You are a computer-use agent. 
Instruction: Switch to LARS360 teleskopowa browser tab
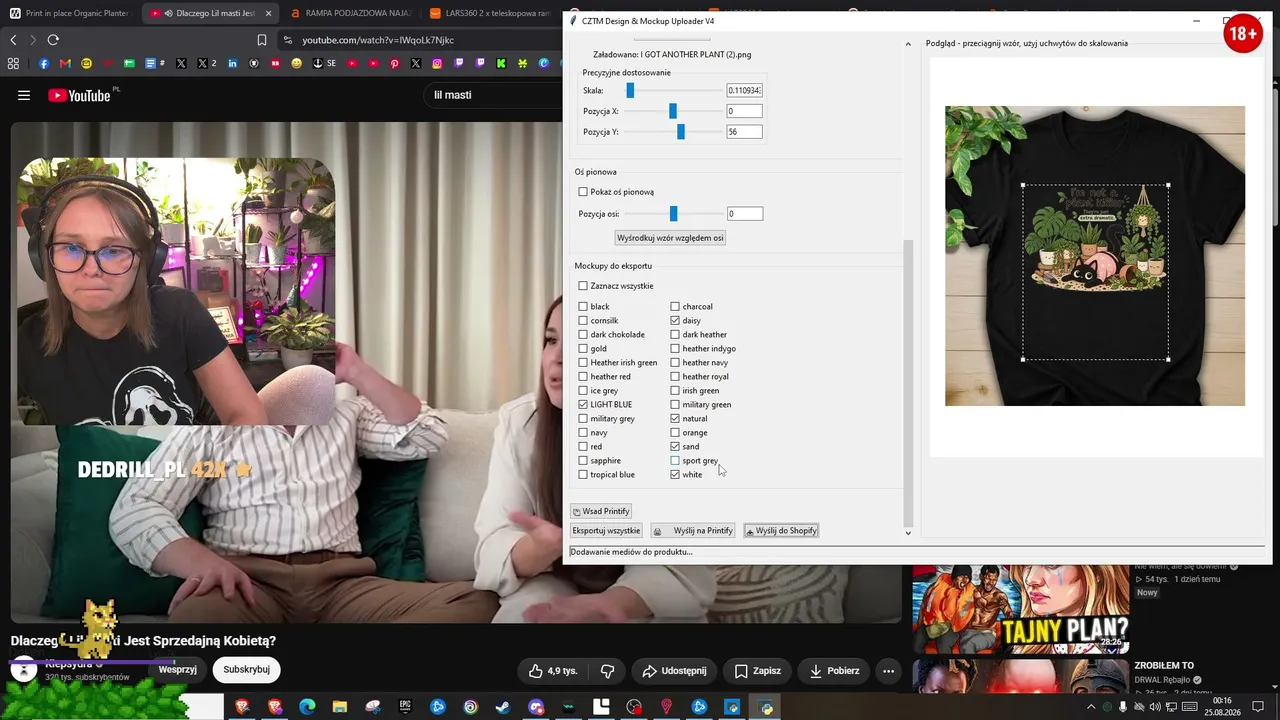tap(490, 13)
